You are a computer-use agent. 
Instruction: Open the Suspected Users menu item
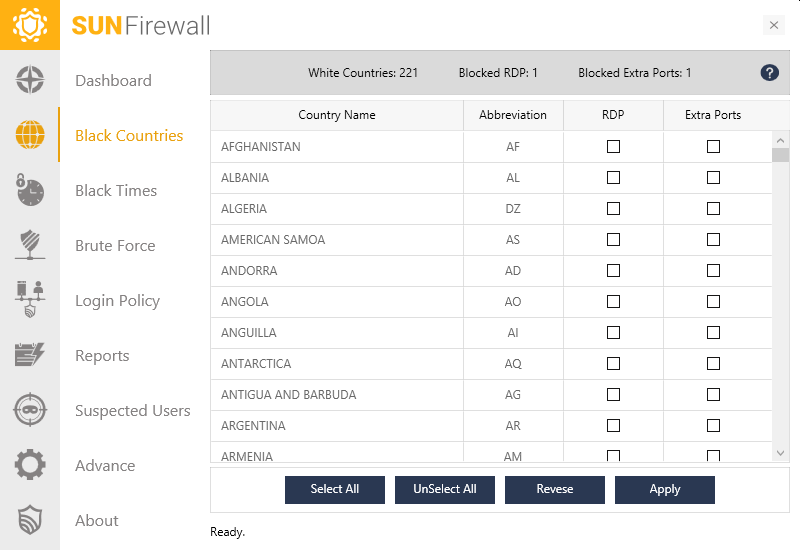click(132, 410)
